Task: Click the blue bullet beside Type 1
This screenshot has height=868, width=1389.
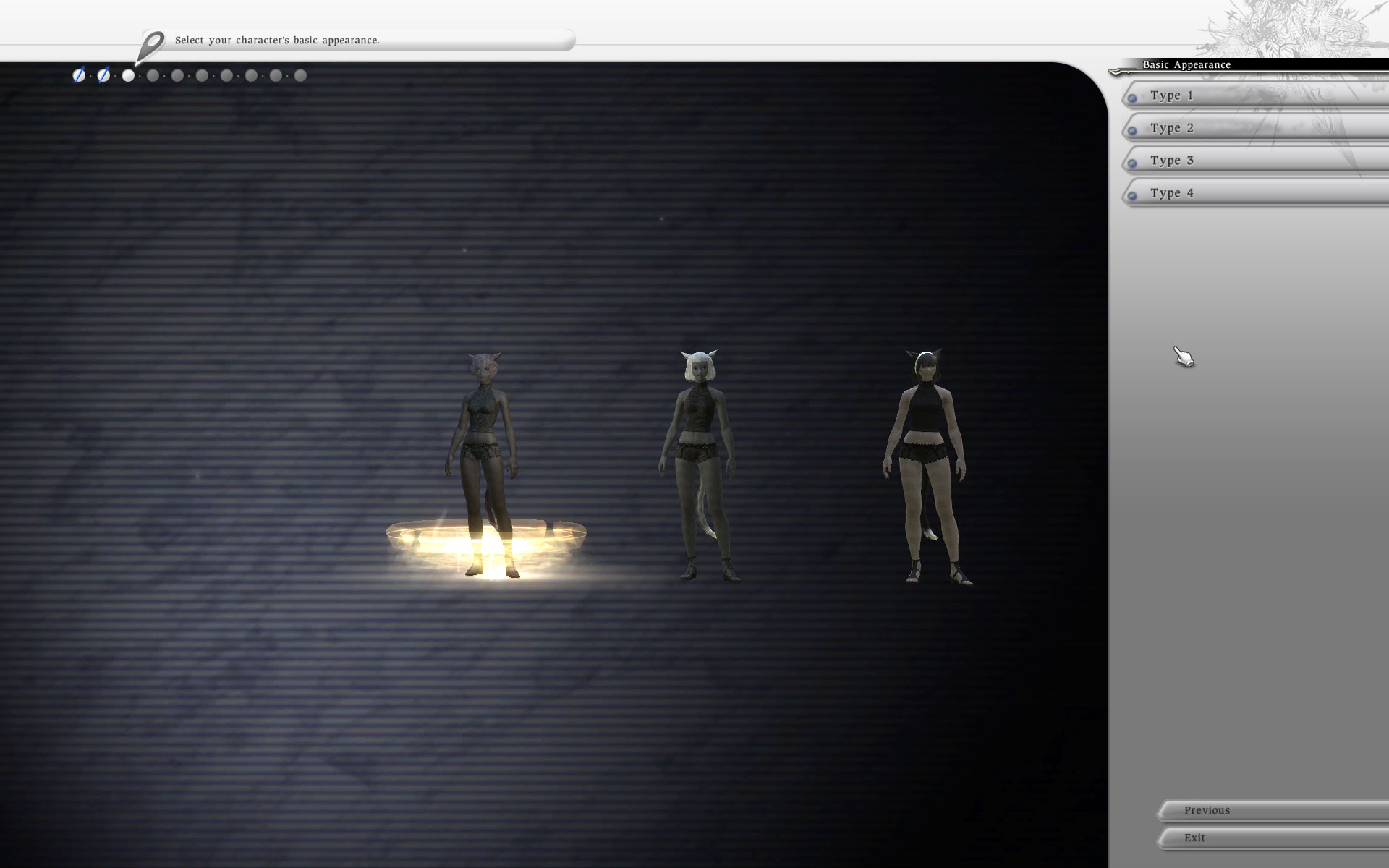Action: [1132, 98]
